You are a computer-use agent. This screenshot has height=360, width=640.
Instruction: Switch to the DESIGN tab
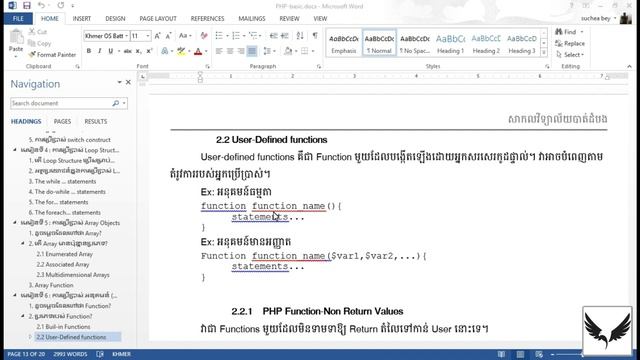pyautogui.click(x=115, y=19)
